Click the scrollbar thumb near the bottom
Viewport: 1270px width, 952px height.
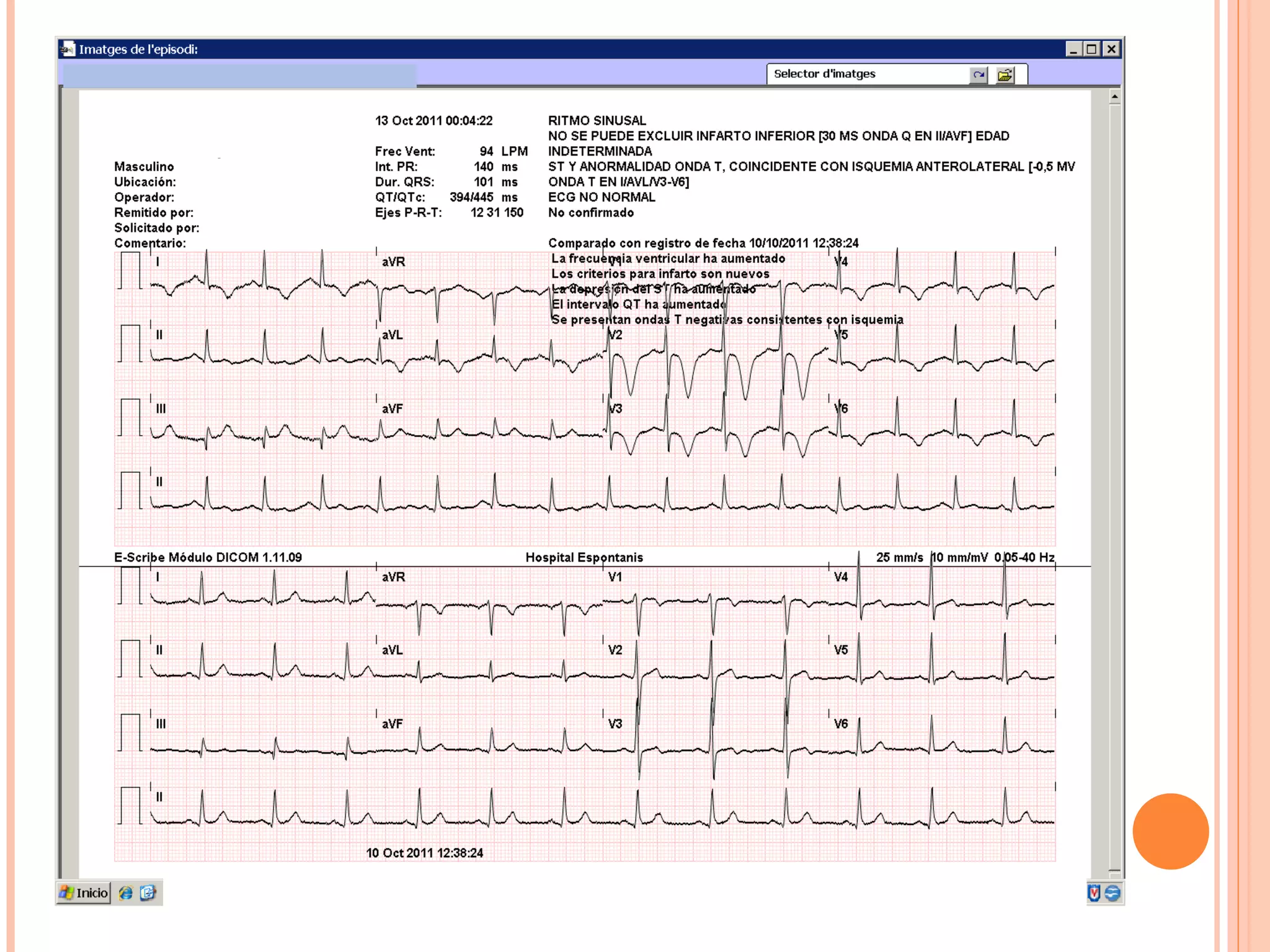(x=1114, y=870)
